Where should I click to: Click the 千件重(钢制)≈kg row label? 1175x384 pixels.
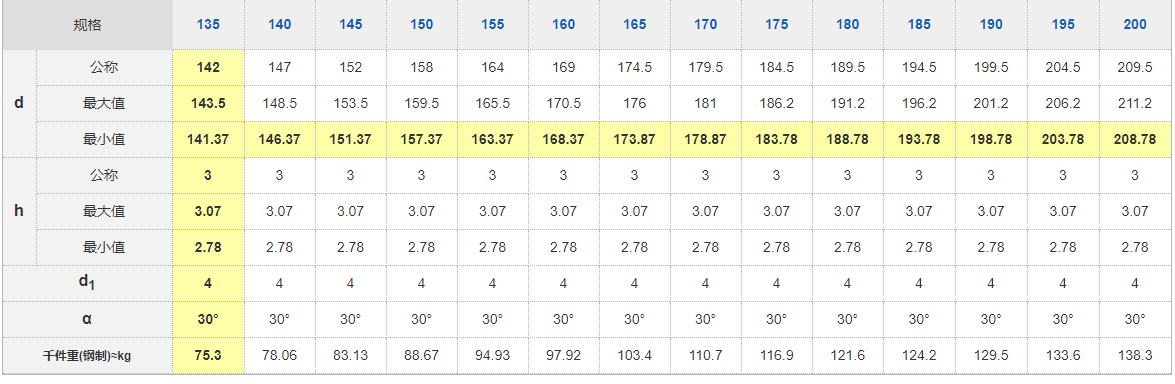87,356
